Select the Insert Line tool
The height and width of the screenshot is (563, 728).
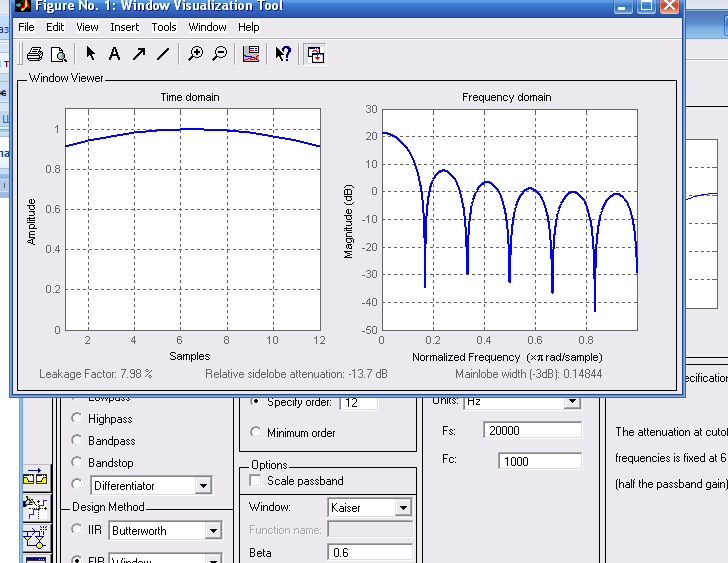pyautogui.click(x=163, y=54)
